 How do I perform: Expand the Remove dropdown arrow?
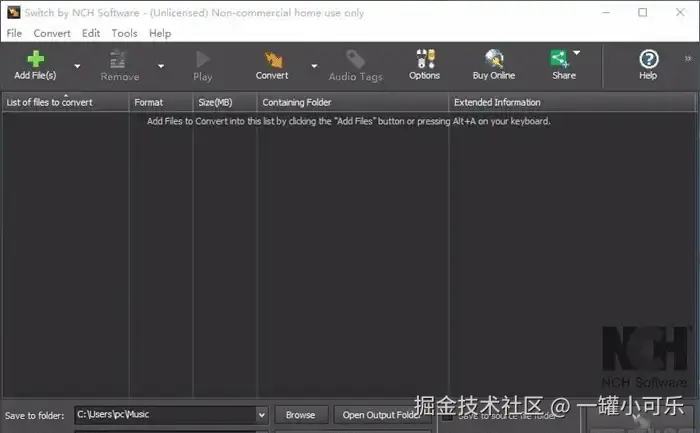(161, 66)
